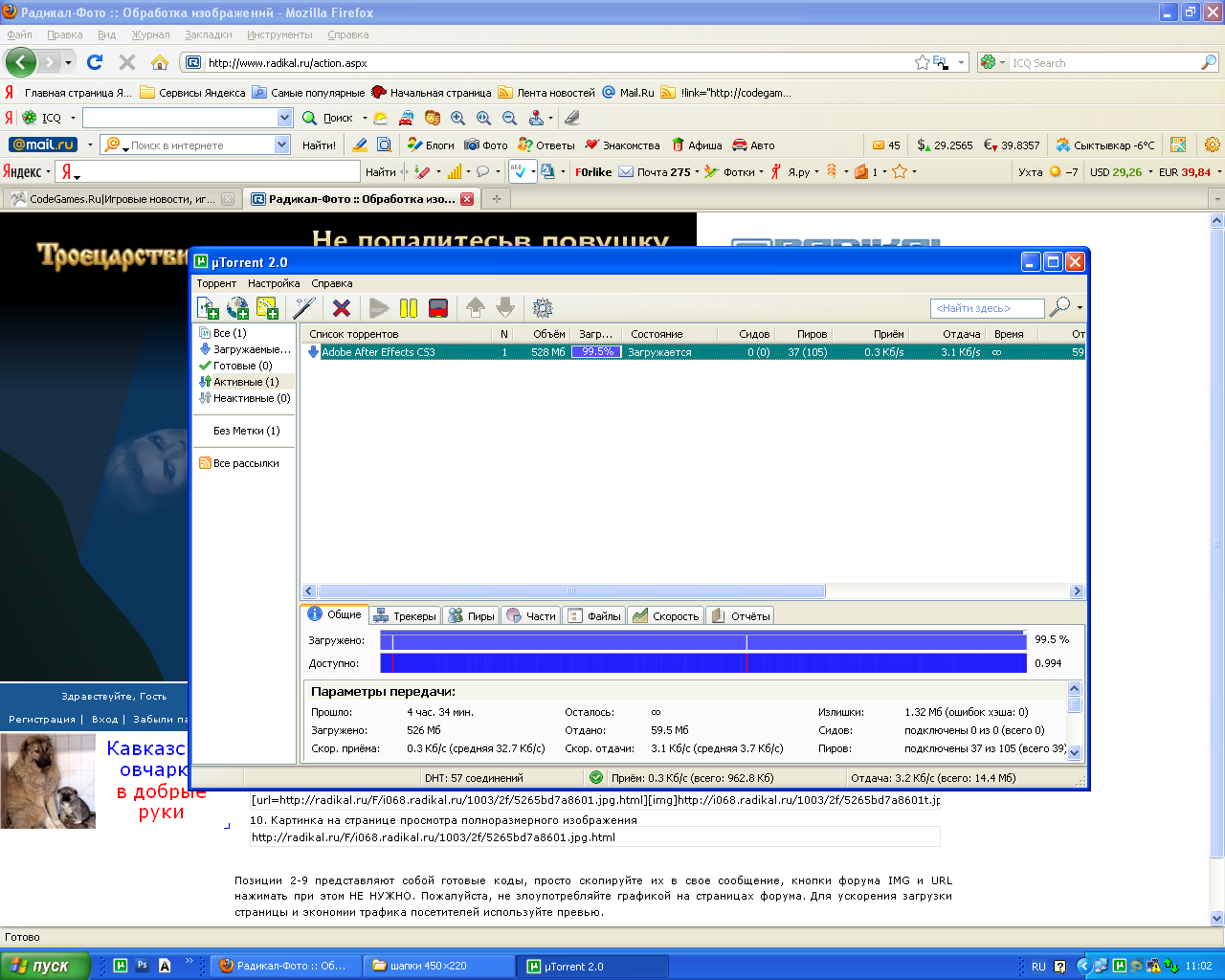This screenshot has width=1225, height=980.
Task: Close the Радикал-Фото tab with red X
Action: click(467, 199)
